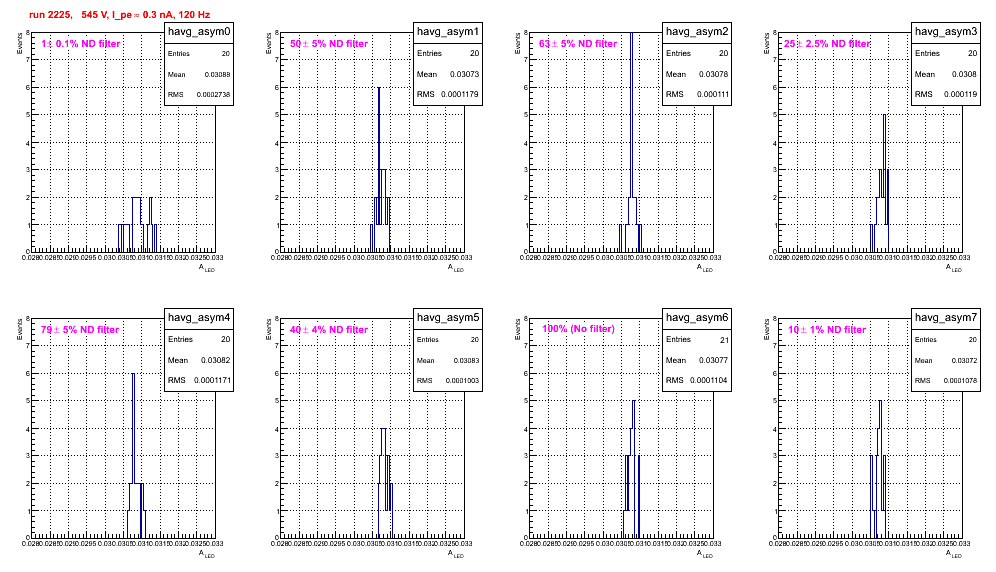Click Mean 0.0308 in havg_asym3 stats
996x572 pixels.
946,74
